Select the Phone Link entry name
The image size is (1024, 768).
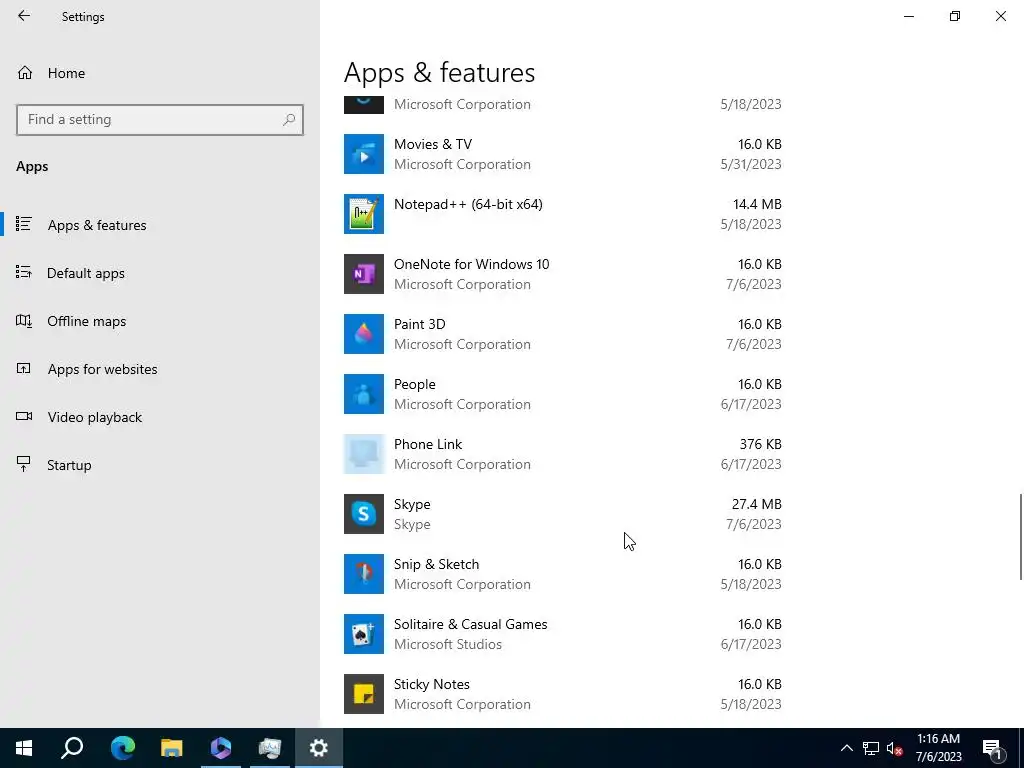[x=428, y=444]
